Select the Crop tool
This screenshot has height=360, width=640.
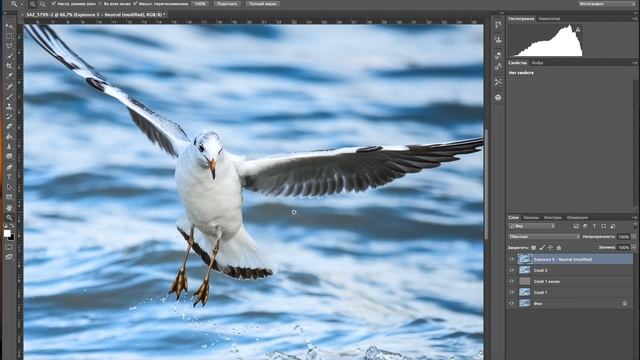point(9,66)
